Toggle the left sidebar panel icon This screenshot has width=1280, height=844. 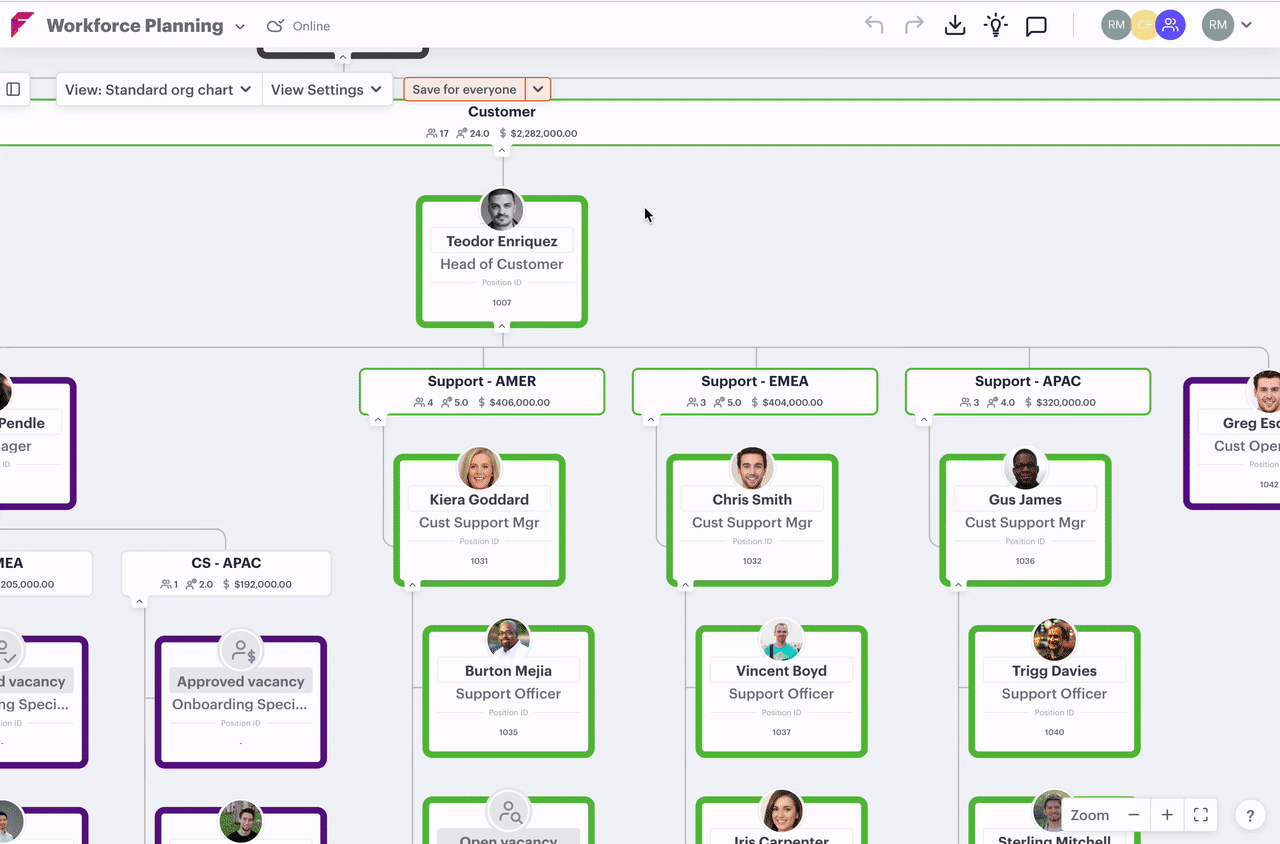pyautogui.click(x=13, y=89)
